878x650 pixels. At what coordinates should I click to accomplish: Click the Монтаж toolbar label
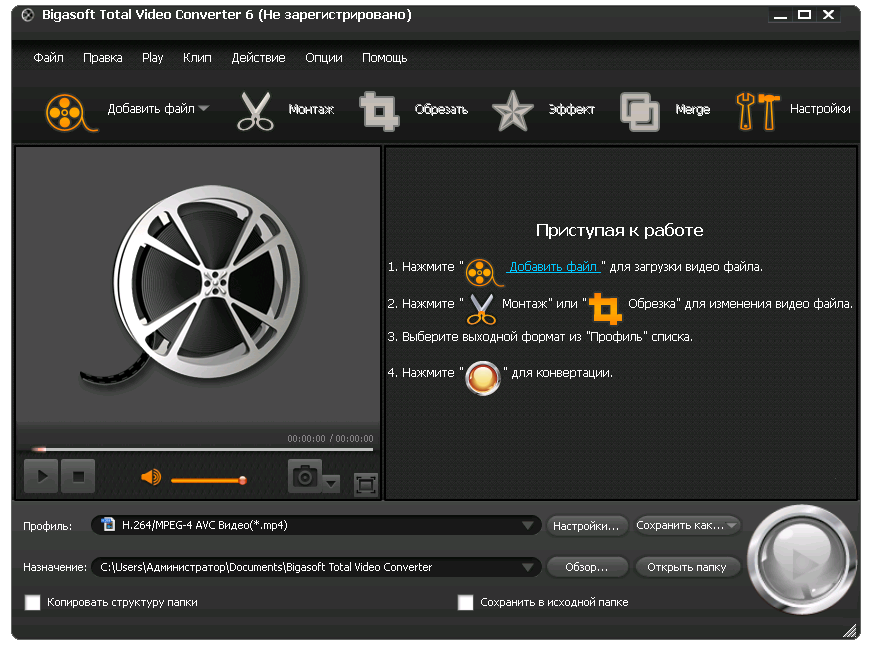pyautogui.click(x=311, y=110)
